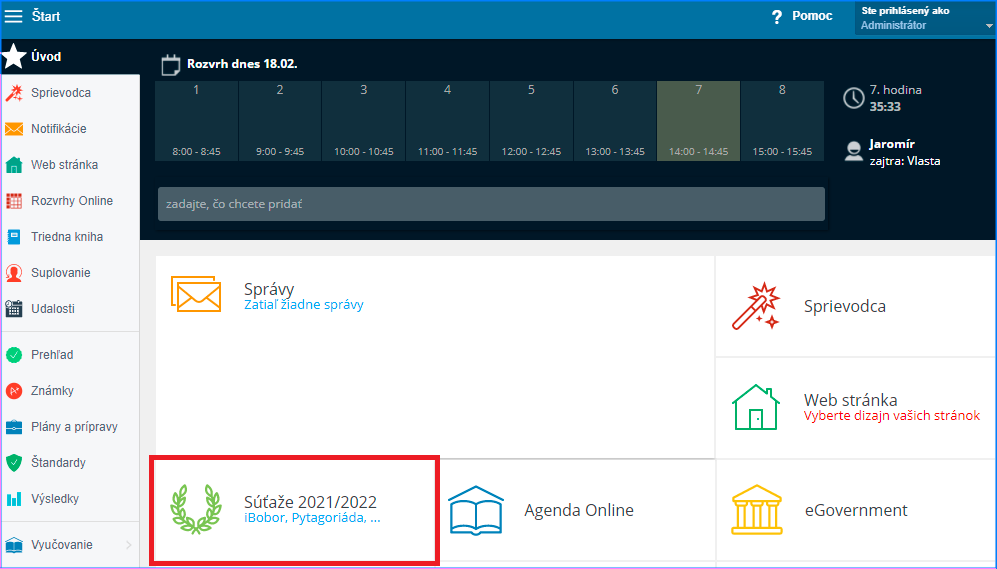This screenshot has width=997, height=569.
Task: Click the laurel wreath Súťaže icon
Action: click(196, 509)
